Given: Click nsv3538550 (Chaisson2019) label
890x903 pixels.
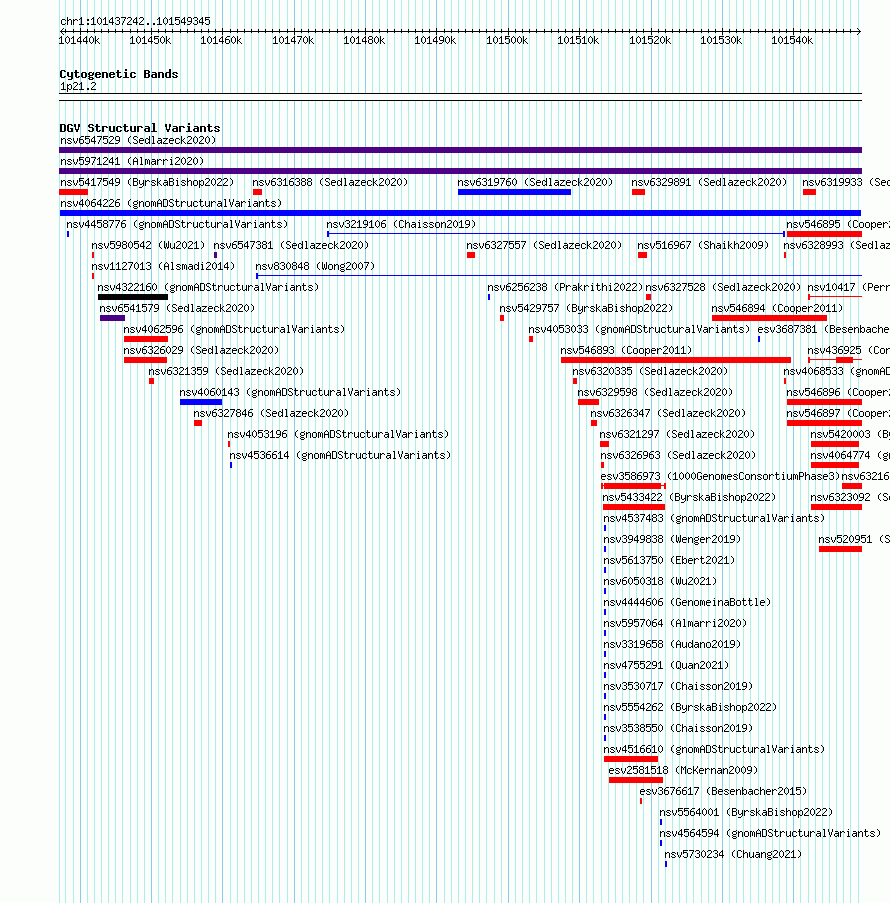Looking at the screenshot, I should tap(678, 729).
